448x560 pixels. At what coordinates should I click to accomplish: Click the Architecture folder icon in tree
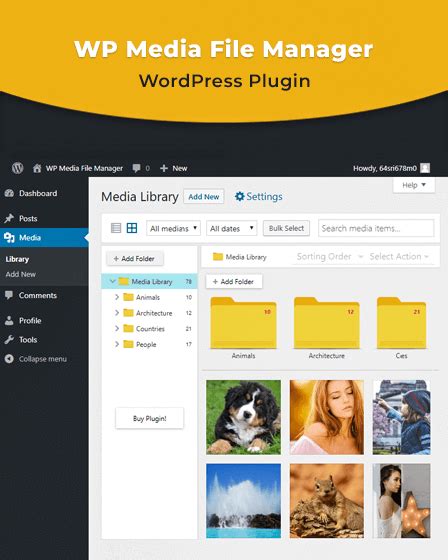click(128, 313)
